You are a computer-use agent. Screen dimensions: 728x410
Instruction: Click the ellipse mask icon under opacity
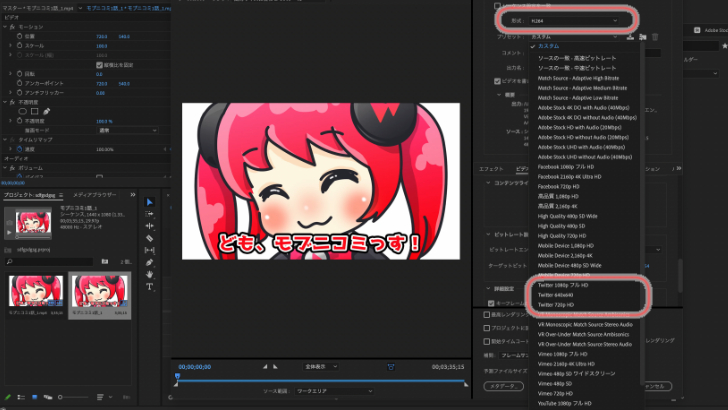tap(22, 111)
